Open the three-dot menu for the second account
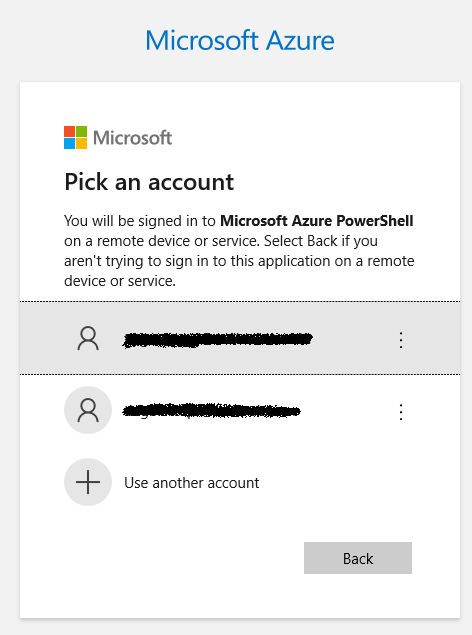The image size is (472, 635). coord(401,412)
